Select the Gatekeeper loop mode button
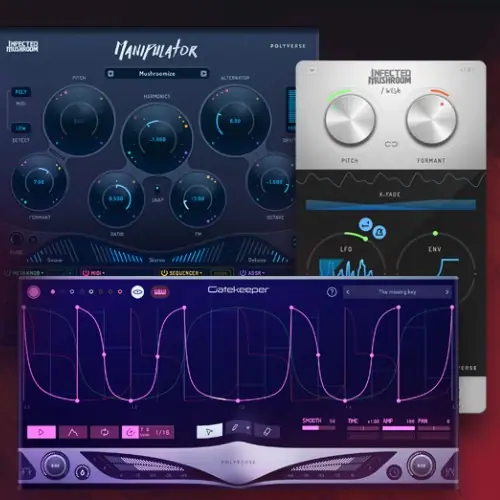 click(x=105, y=432)
